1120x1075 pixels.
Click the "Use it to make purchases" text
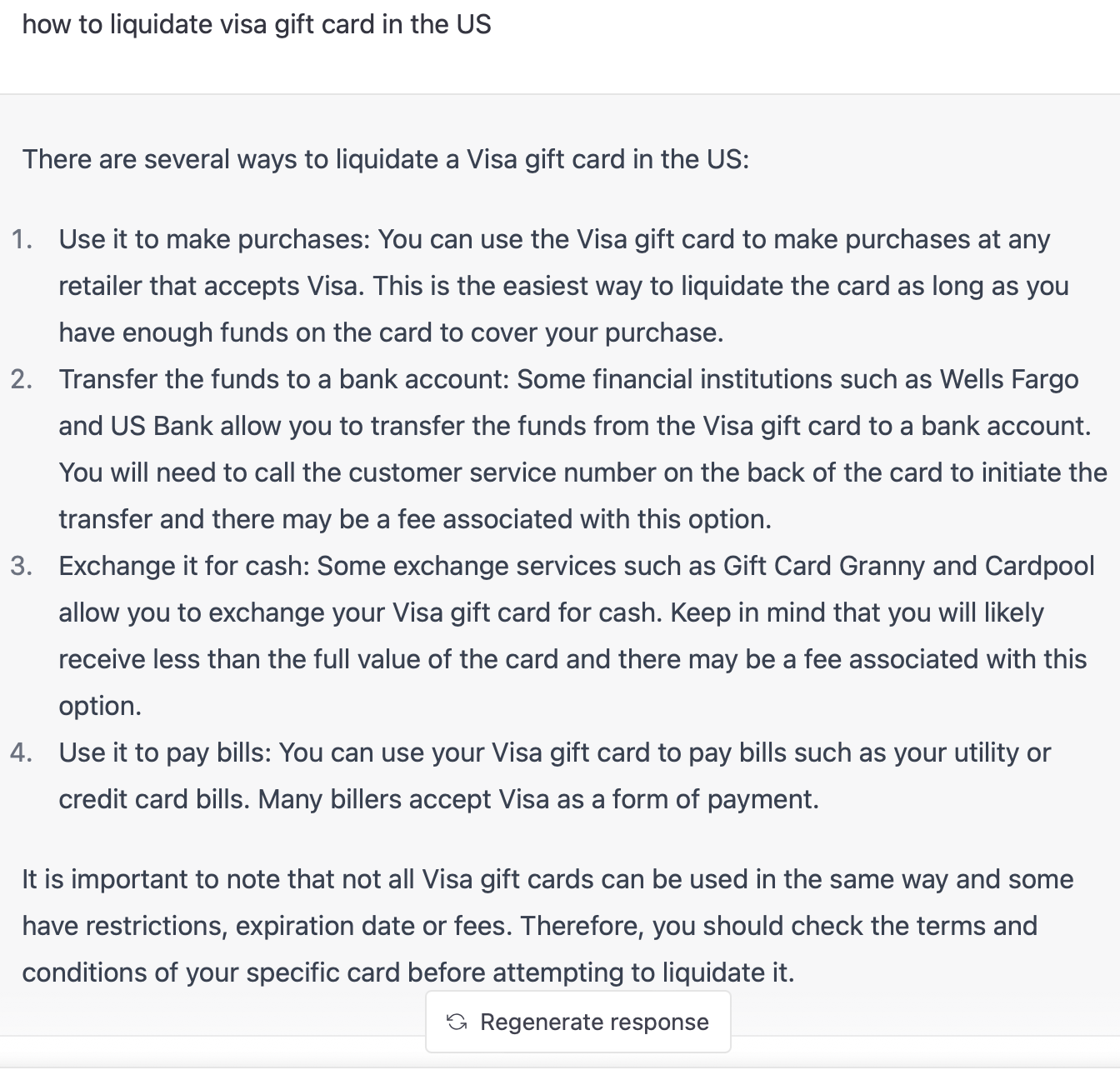[213, 240]
